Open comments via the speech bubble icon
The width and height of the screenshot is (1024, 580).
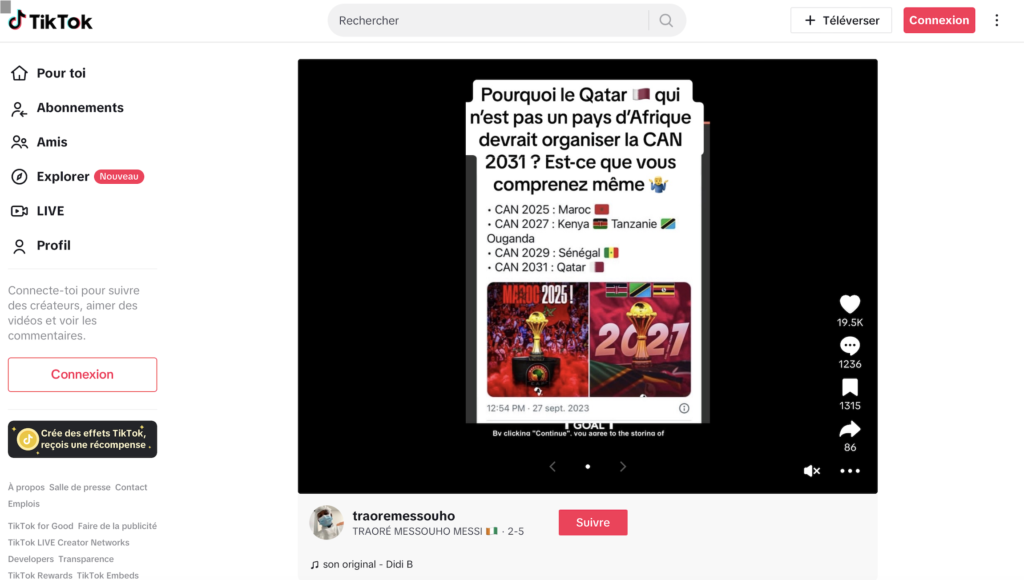click(850, 346)
